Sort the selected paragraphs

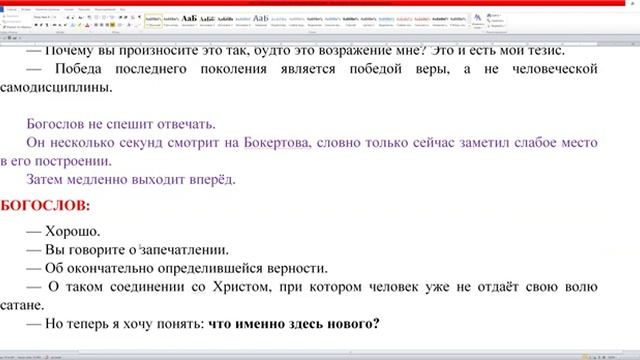133,17
